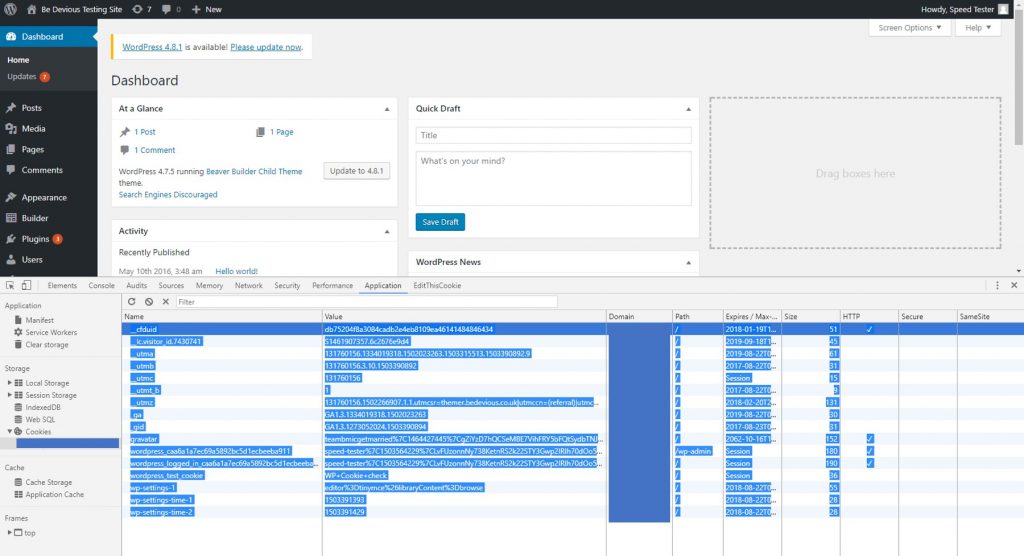Open the Be Devious Testing Site home link
1024x556 pixels.
[x=74, y=9]
